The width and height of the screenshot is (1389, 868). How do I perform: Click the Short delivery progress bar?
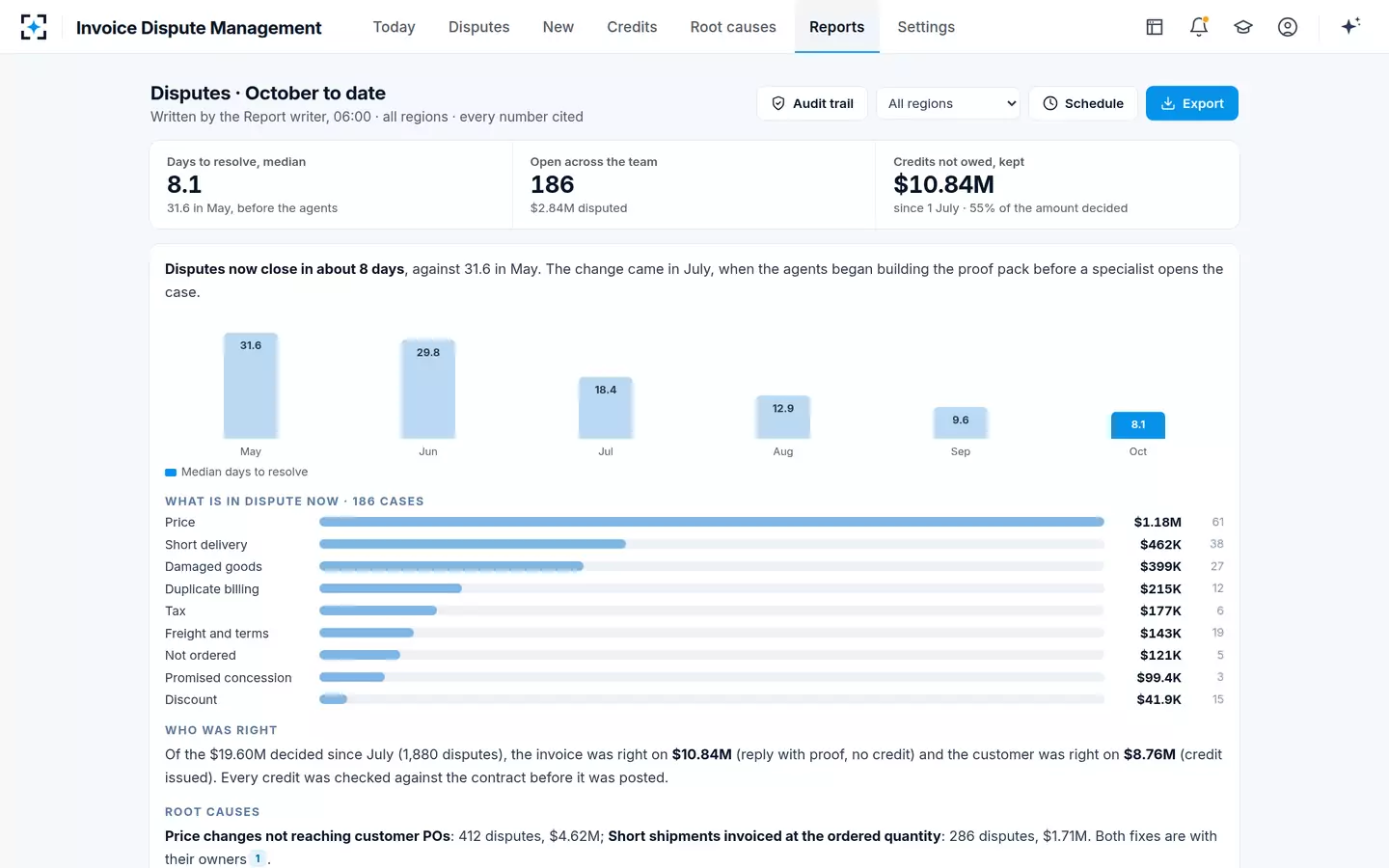(712, 544)
